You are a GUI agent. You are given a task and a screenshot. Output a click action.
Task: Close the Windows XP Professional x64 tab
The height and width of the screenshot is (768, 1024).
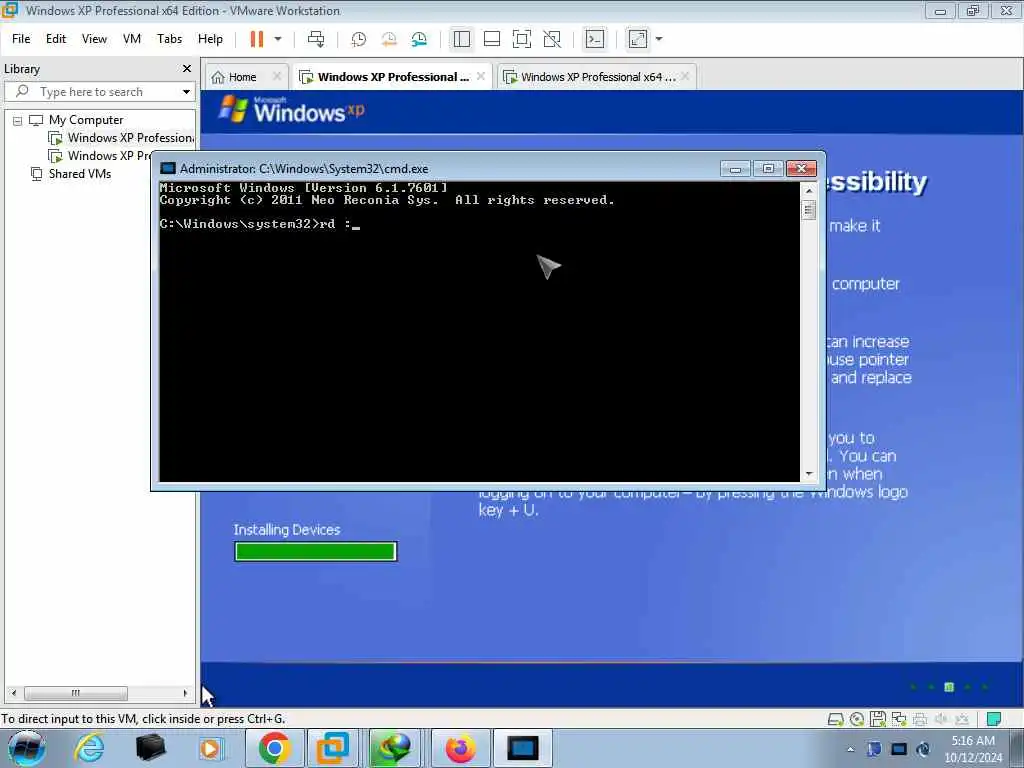coord(685,76)
